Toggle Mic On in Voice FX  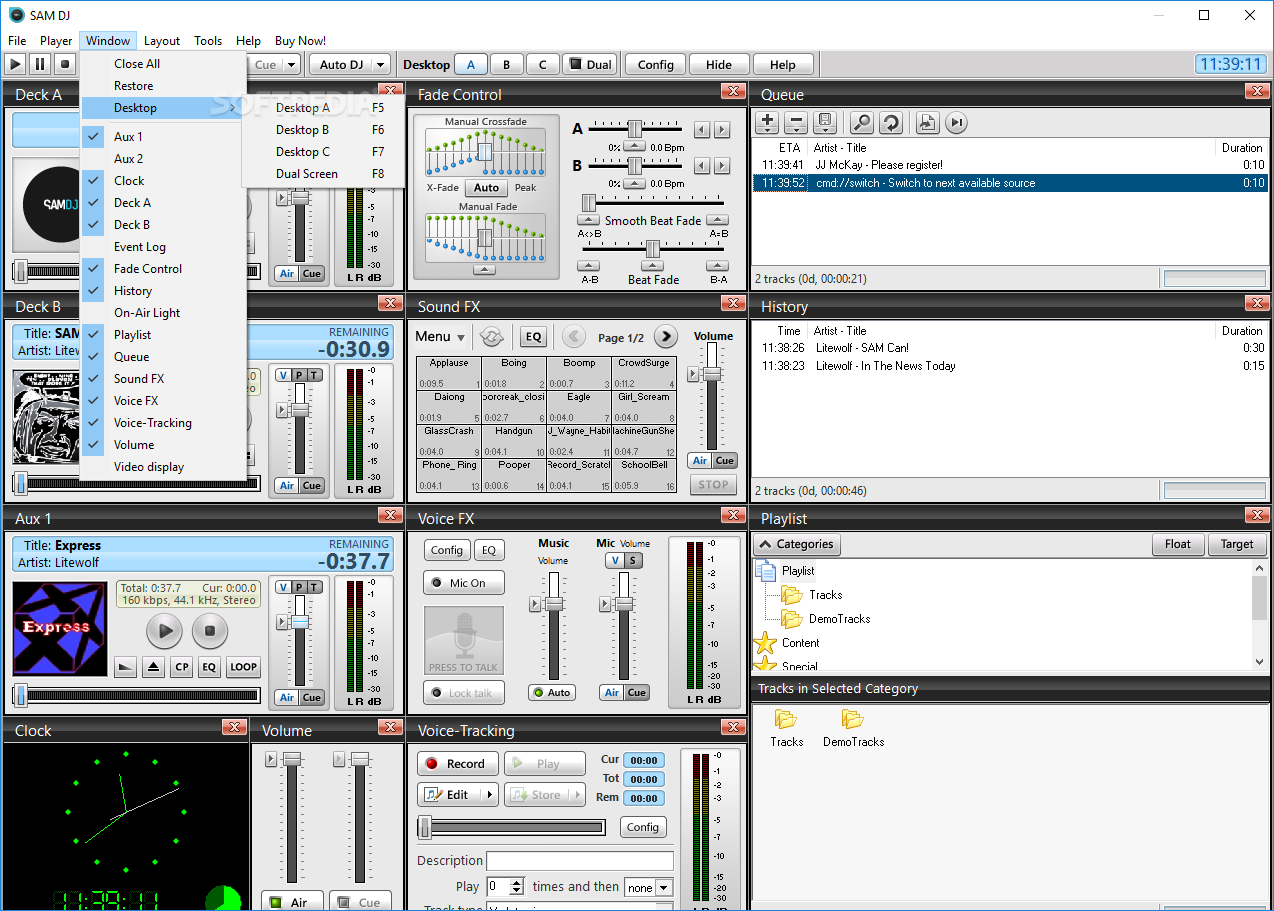pyautogui.click(x=464, y=583)
